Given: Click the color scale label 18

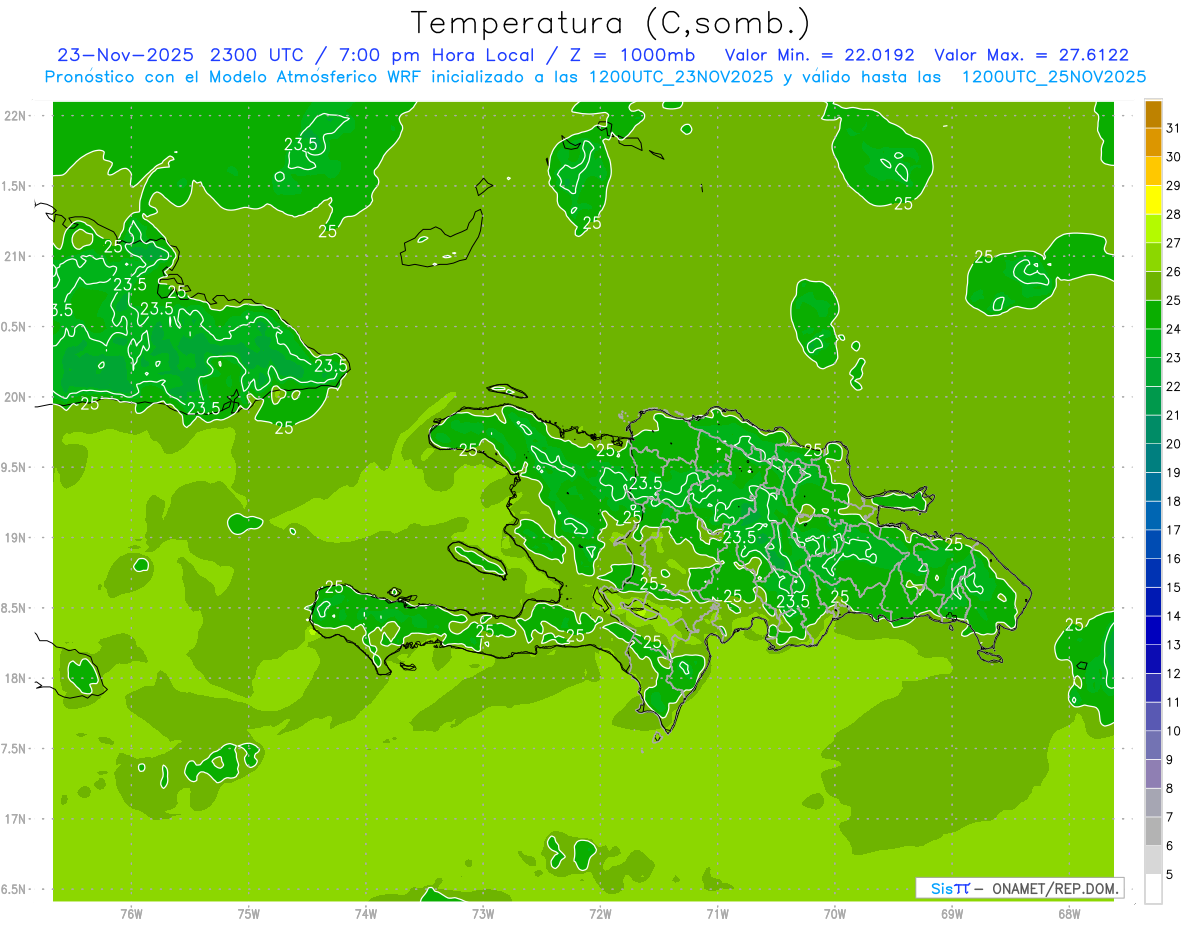Looking at the screenshot, I should point(1174,501).
